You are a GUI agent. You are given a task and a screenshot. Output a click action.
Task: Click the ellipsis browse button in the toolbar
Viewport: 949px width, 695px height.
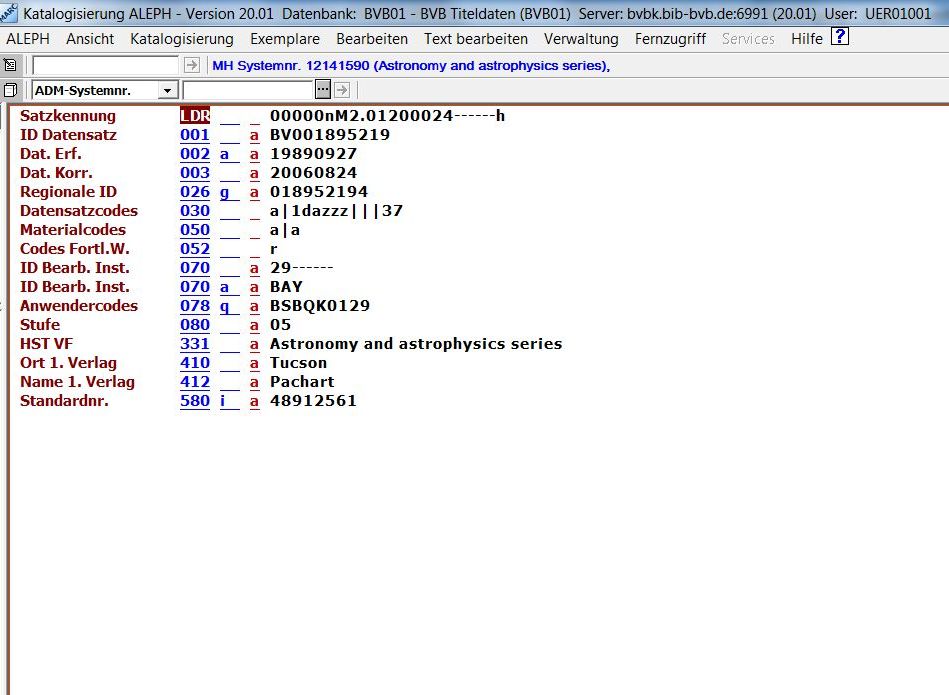pos(322,90)
